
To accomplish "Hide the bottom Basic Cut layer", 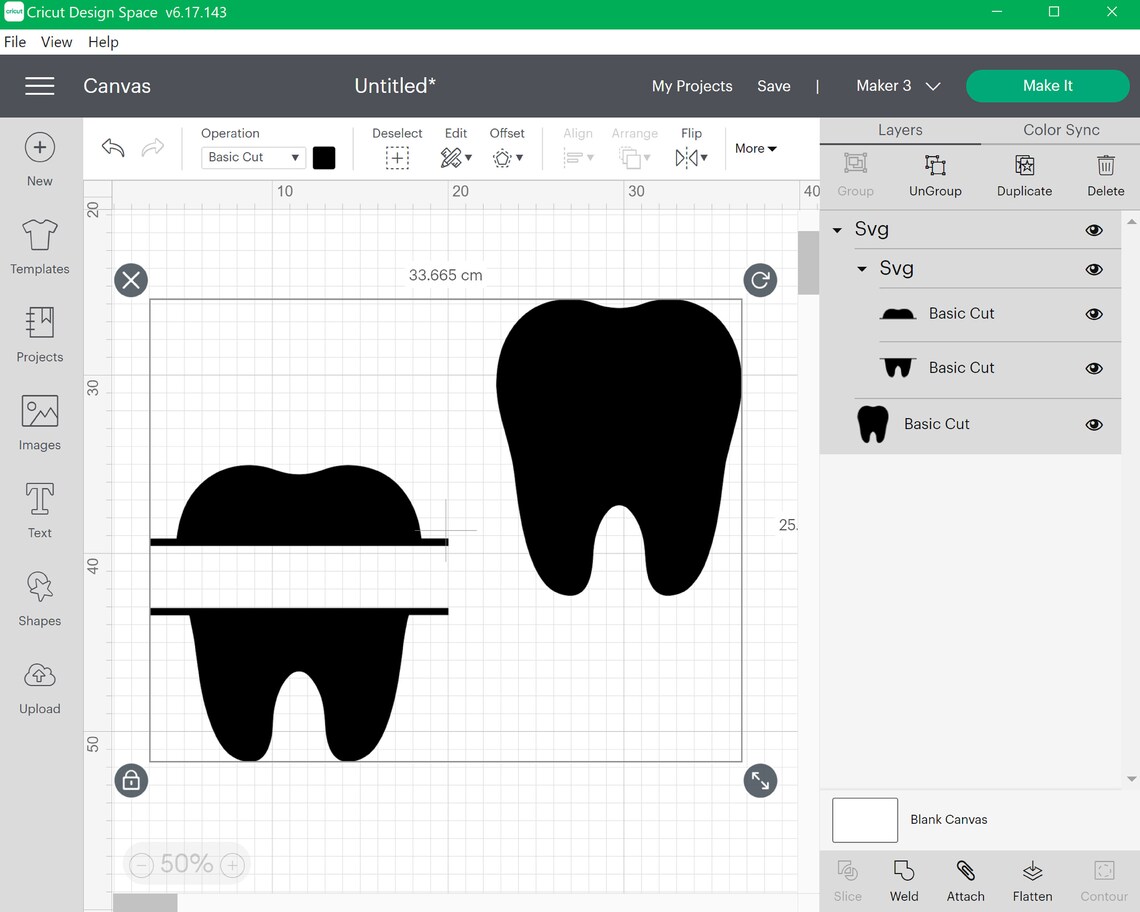I will tap(1093, 424).
